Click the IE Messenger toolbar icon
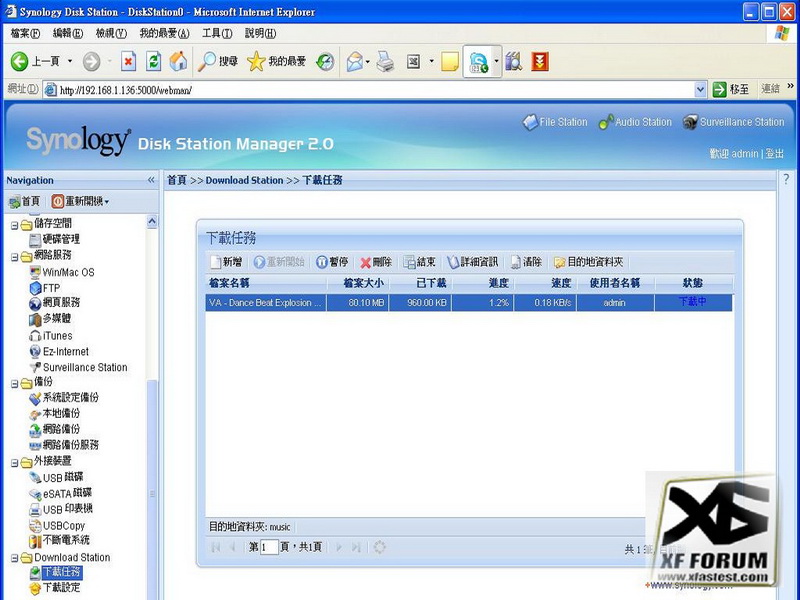Image resolution: width=800 pixels, height=600 pixels. tap(478, 62)
